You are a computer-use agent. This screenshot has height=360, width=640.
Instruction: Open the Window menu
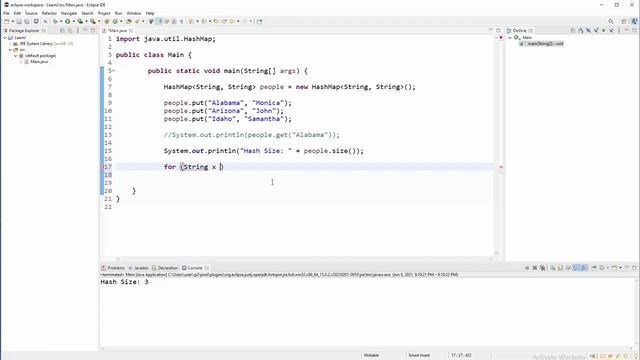pos(133,13)
